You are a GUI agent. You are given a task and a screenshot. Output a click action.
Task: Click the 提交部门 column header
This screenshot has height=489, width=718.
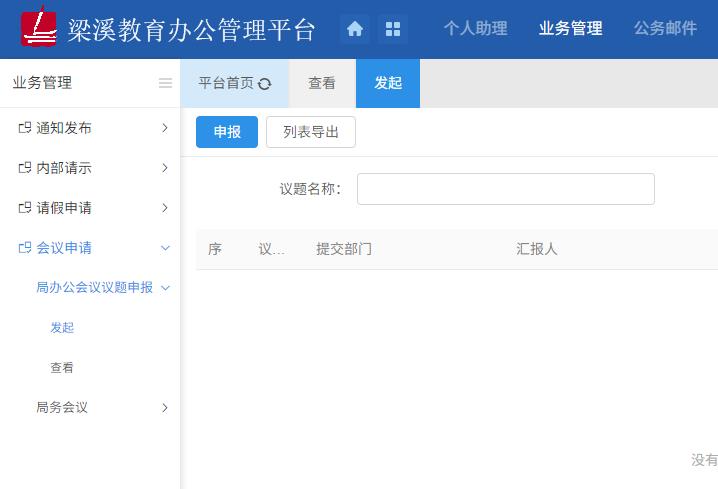pos(344,249)
